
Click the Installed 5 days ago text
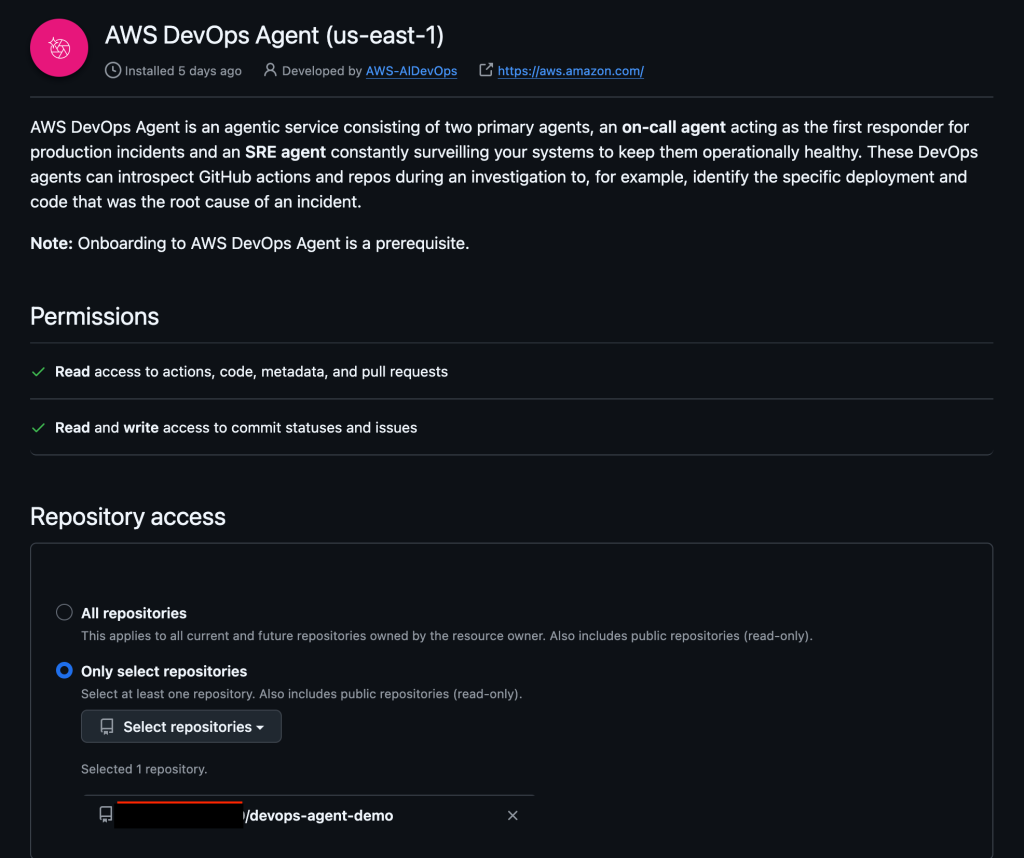183,71
